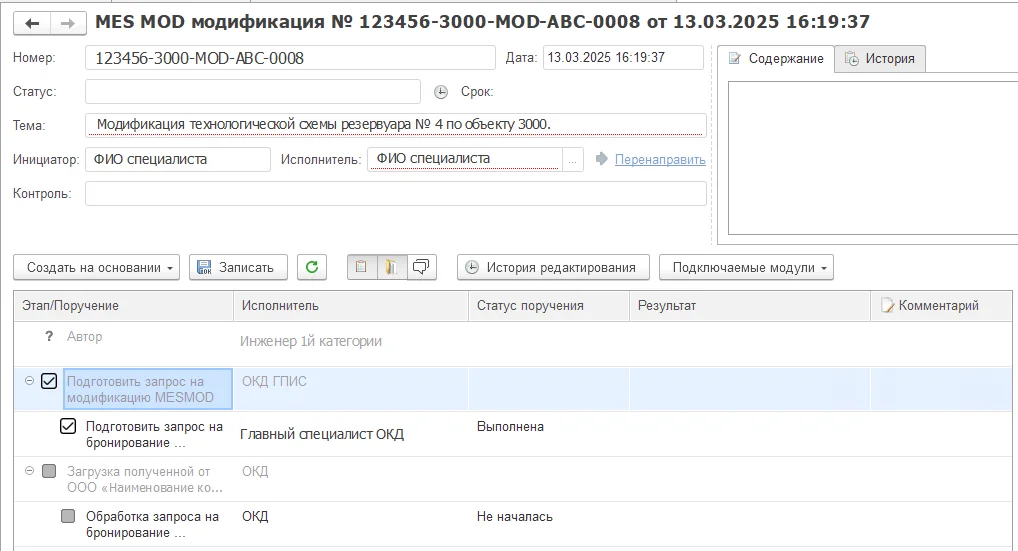Select the Содержание tab
Screen dimensions: 1018x551
click(775, 59)
